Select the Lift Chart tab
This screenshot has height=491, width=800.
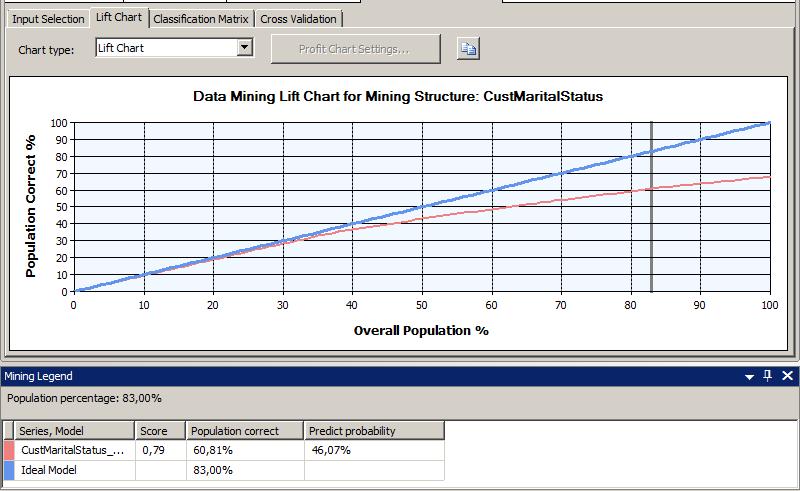119,17
